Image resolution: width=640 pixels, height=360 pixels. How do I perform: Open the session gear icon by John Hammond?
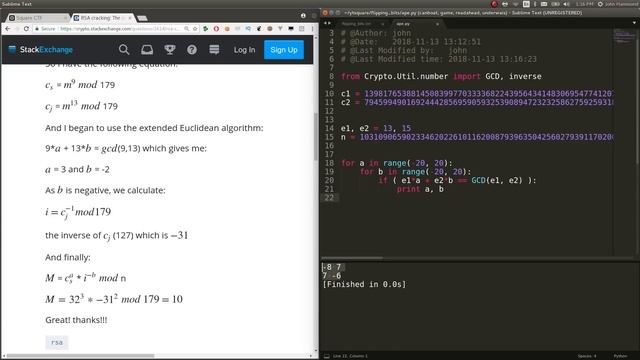point(600,4)
